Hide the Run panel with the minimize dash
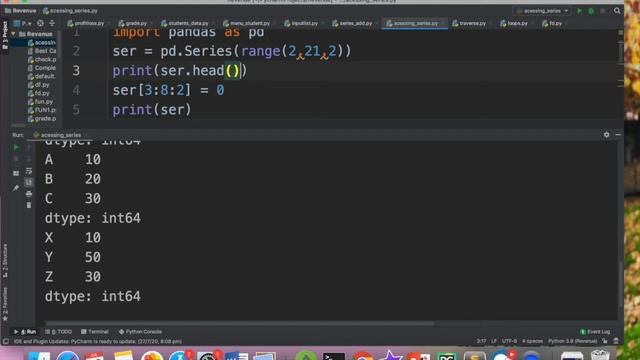The height and width of the screenshot is (360, 640). tap(618, 135)
